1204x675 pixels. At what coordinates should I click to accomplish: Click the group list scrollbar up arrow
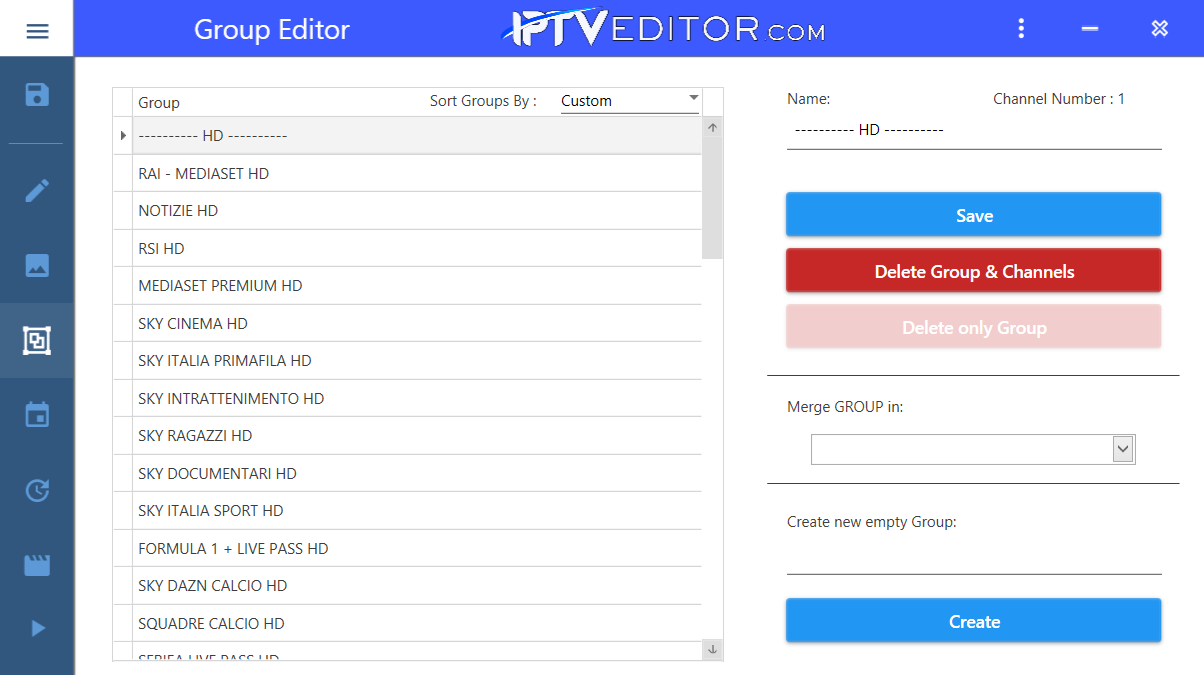pos(713,128)
